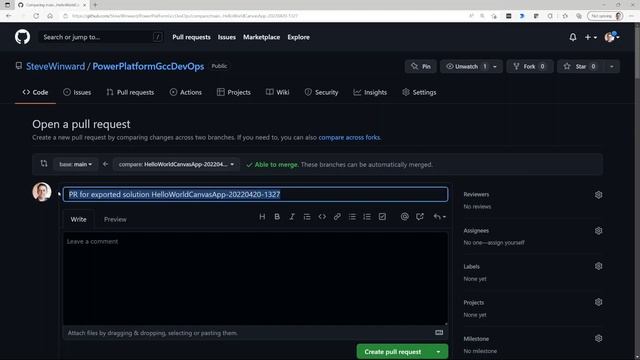Edit Milestone with gear icon
This screenshot has width=640, height=360.
click(598, 338)
